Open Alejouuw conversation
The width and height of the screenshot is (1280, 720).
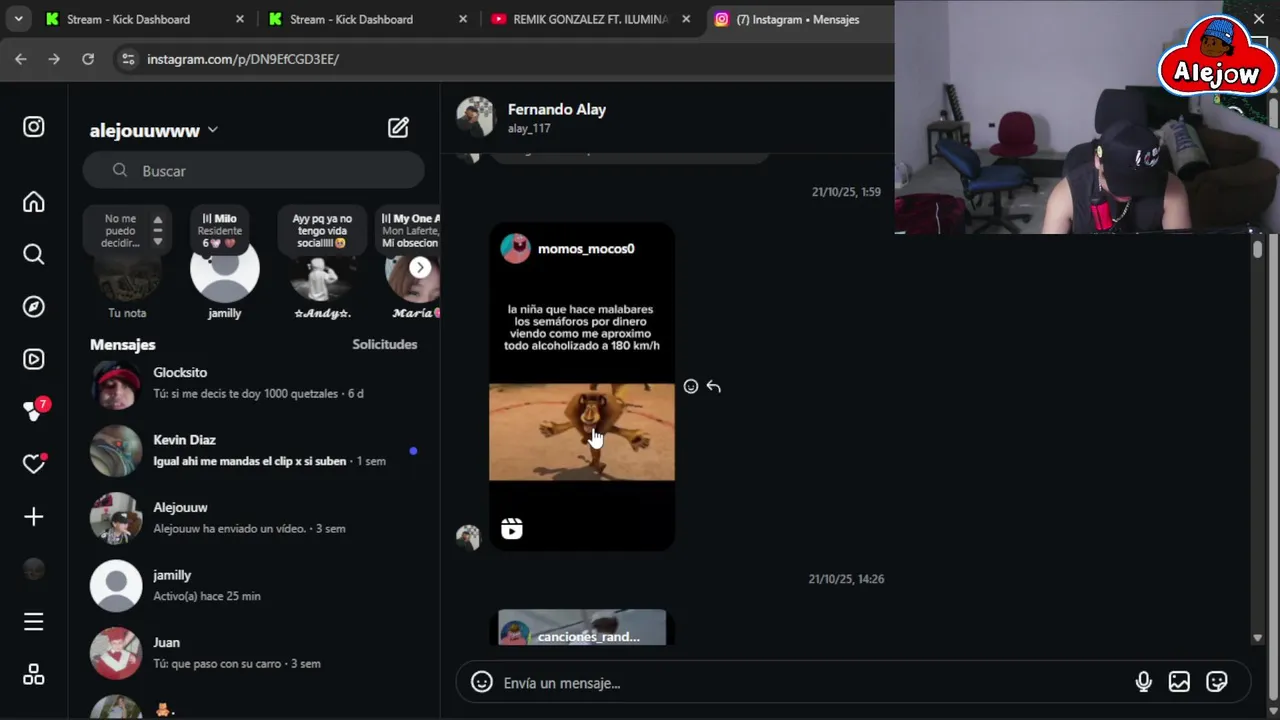click(x=254, y=518)
